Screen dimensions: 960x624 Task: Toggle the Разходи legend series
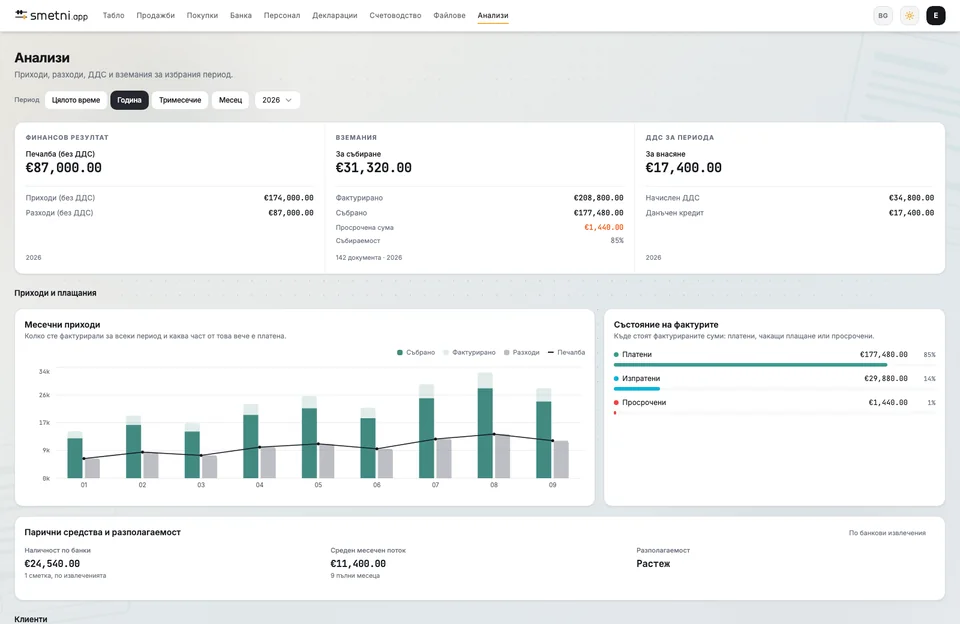point(522,352)
